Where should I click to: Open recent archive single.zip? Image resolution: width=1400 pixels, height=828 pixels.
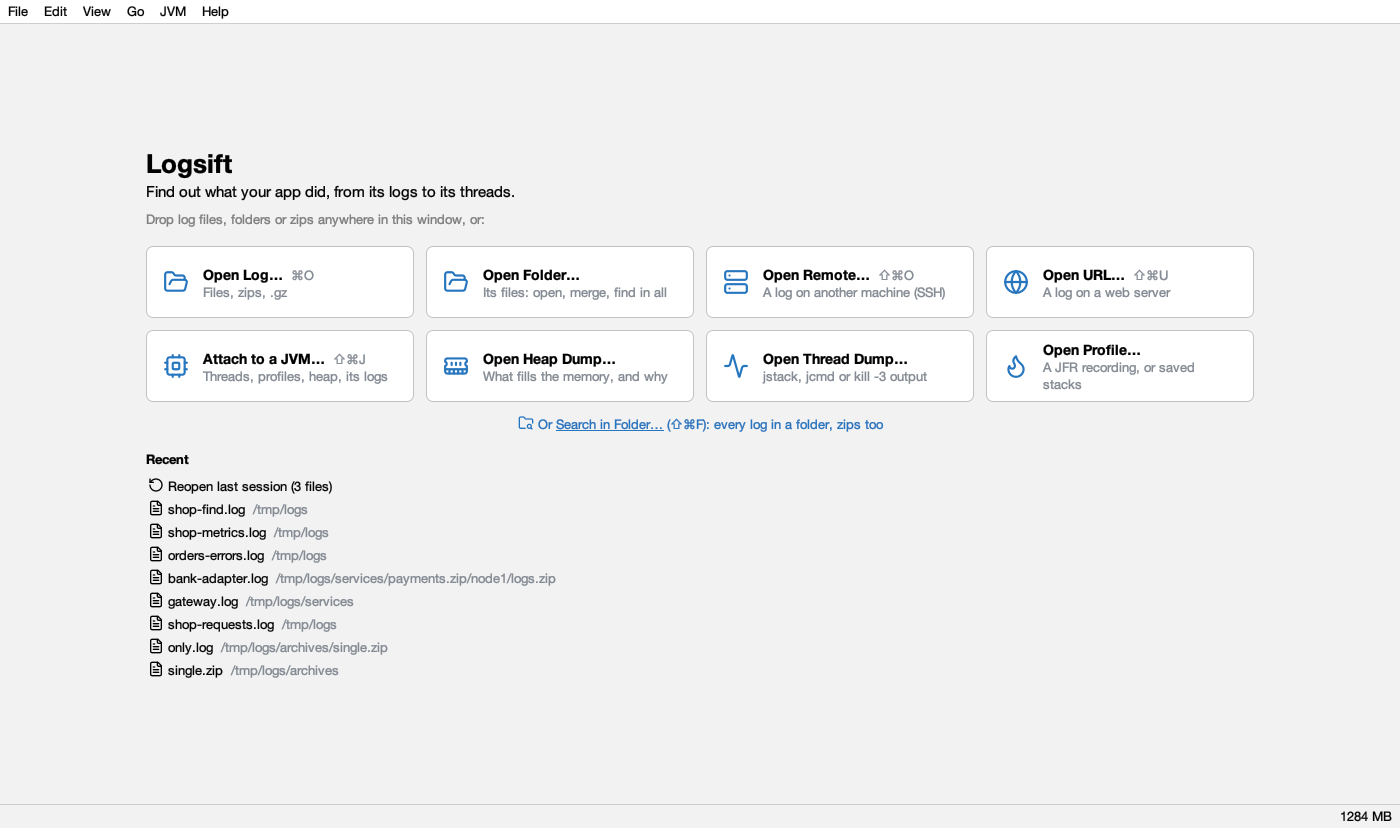[x=195, y=670]
